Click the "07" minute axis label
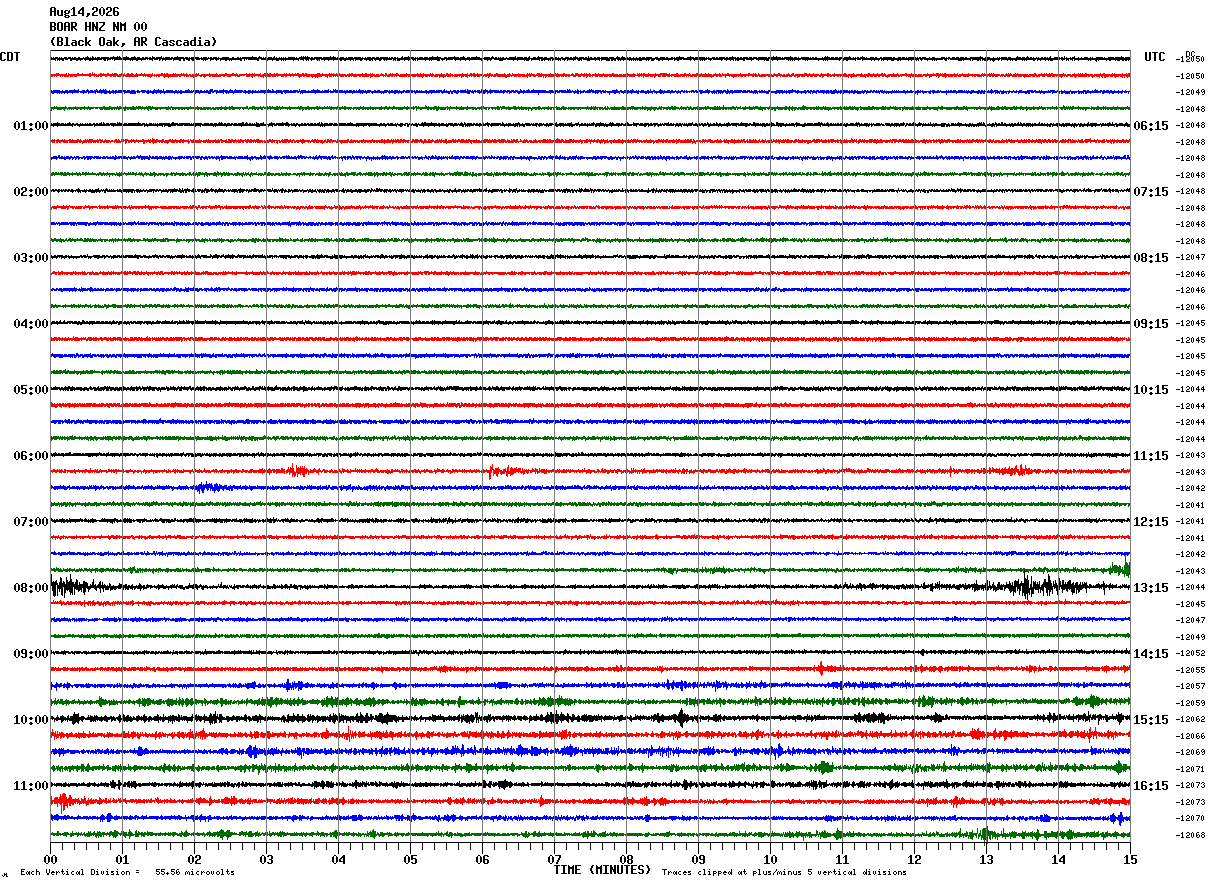 click(554, 859)
